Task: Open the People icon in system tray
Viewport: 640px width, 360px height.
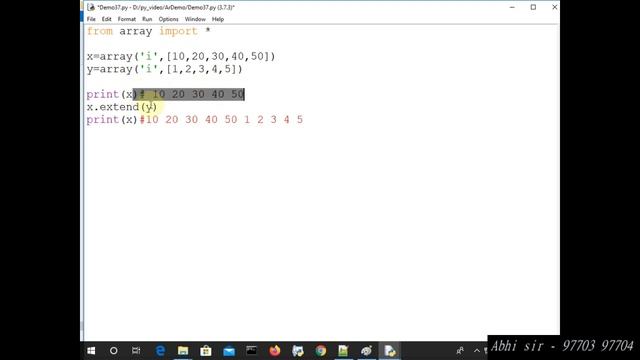Action: pos(460,351)
